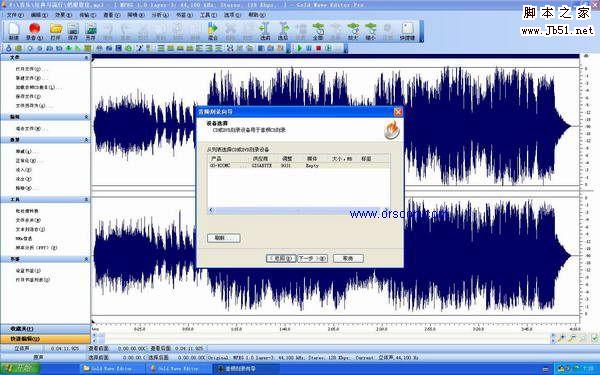
Task: Select the CD-ROM device row in the list
Action: click(x=299, y=166)
